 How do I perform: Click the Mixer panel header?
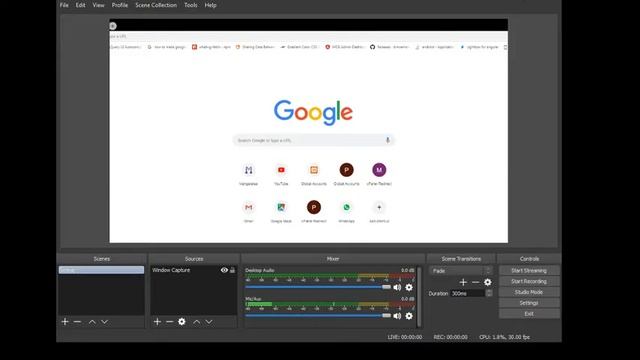click(x=333, y=259)
